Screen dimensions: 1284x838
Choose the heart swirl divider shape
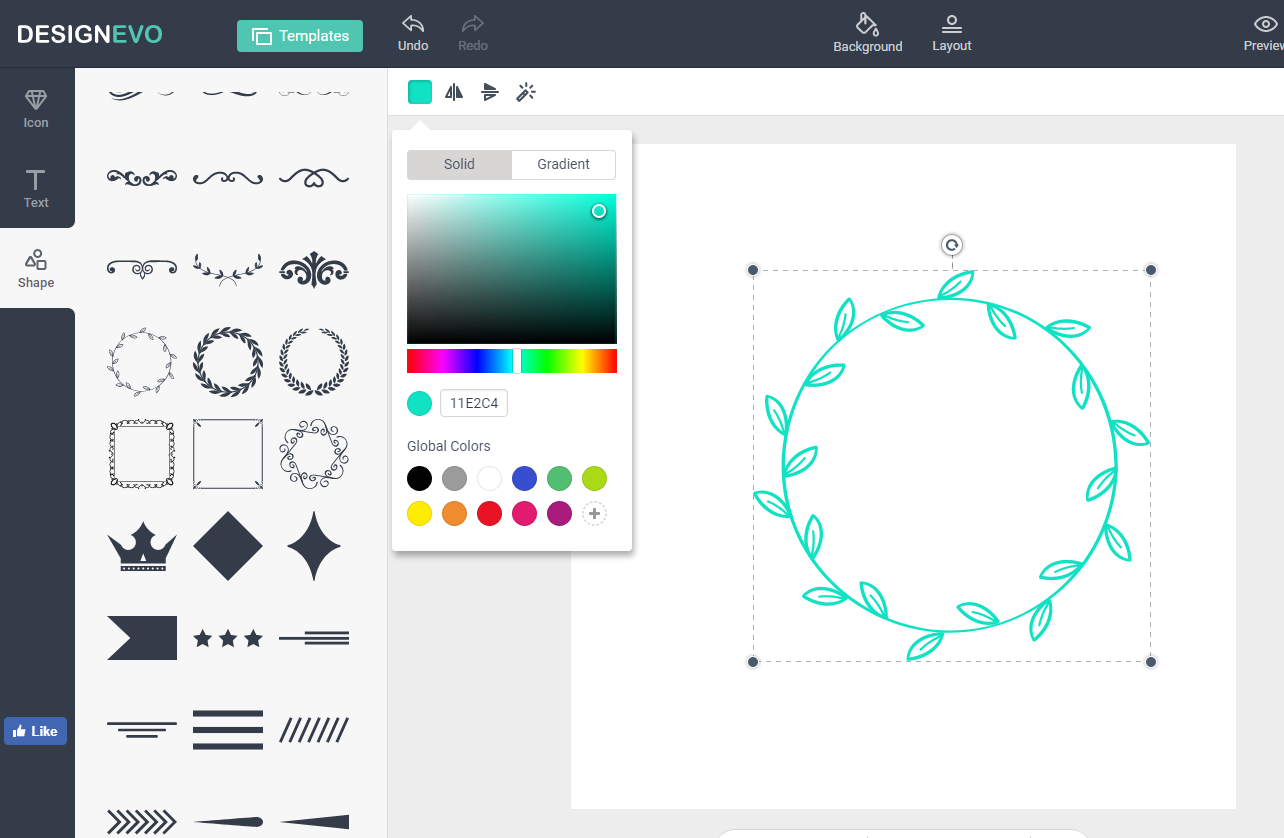pos(314,178)
